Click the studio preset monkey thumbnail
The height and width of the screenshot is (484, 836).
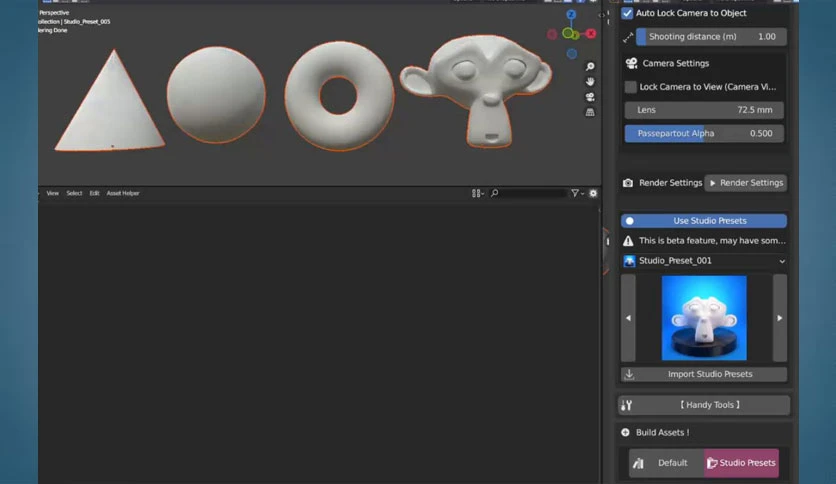coord(704,318)
